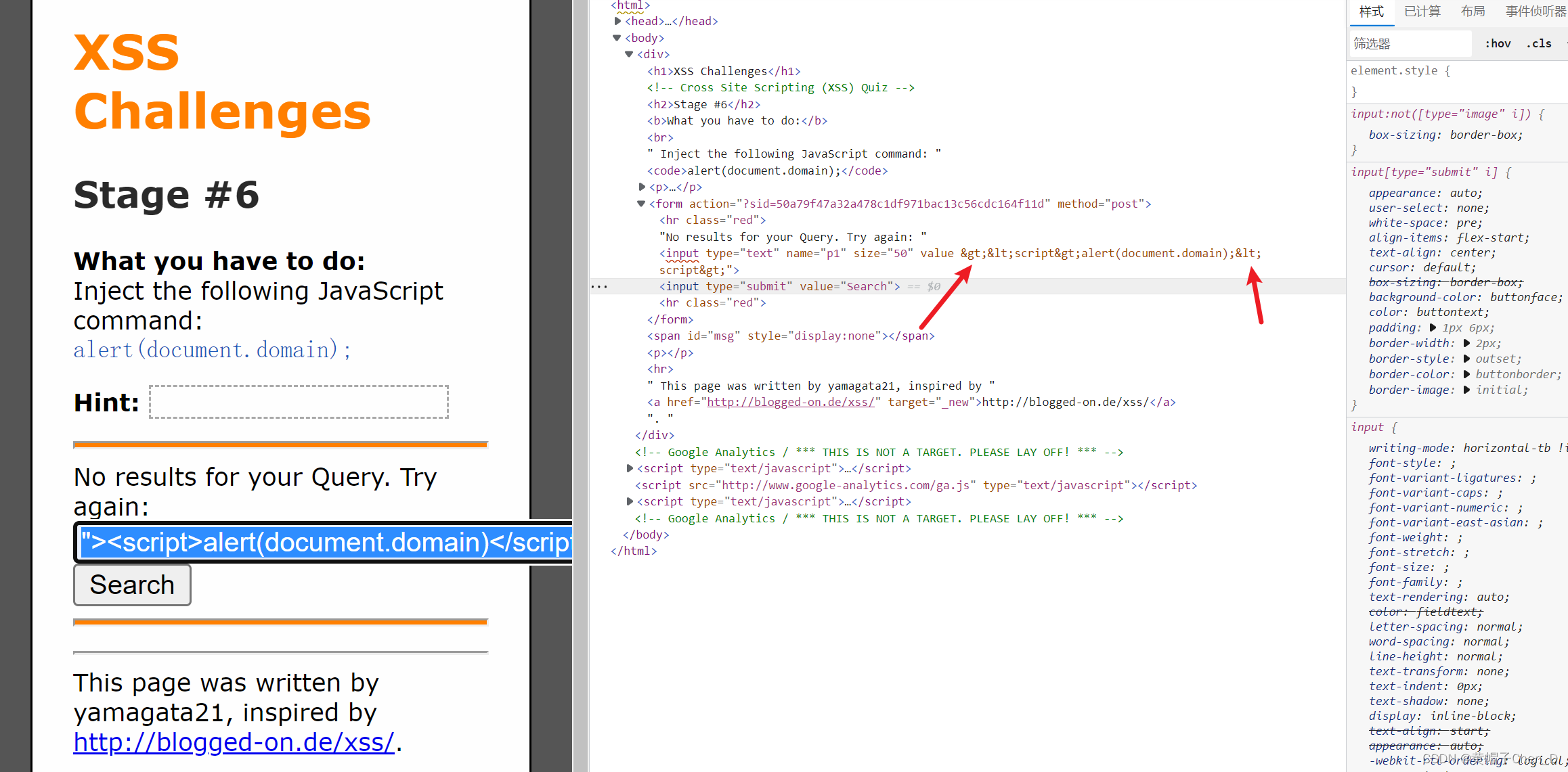The width and height of the screenshot is (1568, 772).
Task: Open the 已计算 computed tab
Action: click(x=1422, y=12)
